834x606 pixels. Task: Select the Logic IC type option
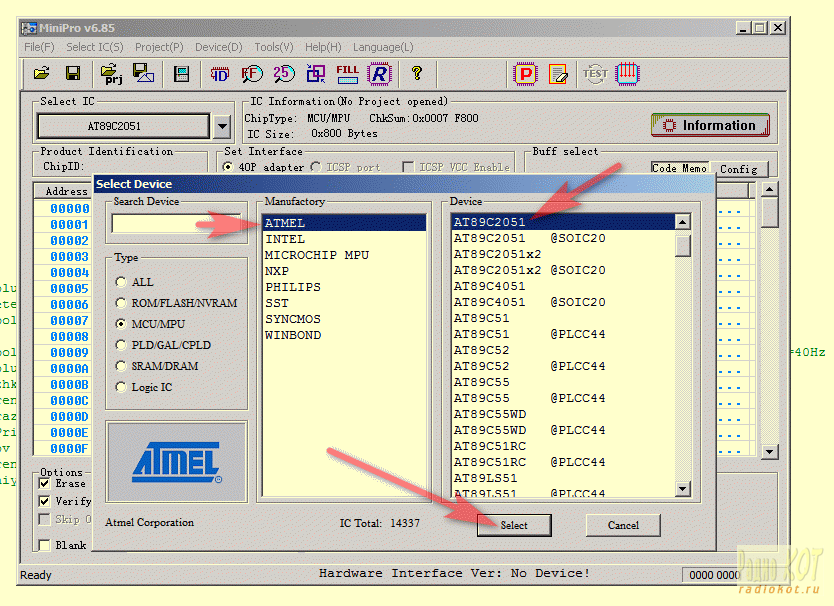pyautogui.click(x=121, y=387)
